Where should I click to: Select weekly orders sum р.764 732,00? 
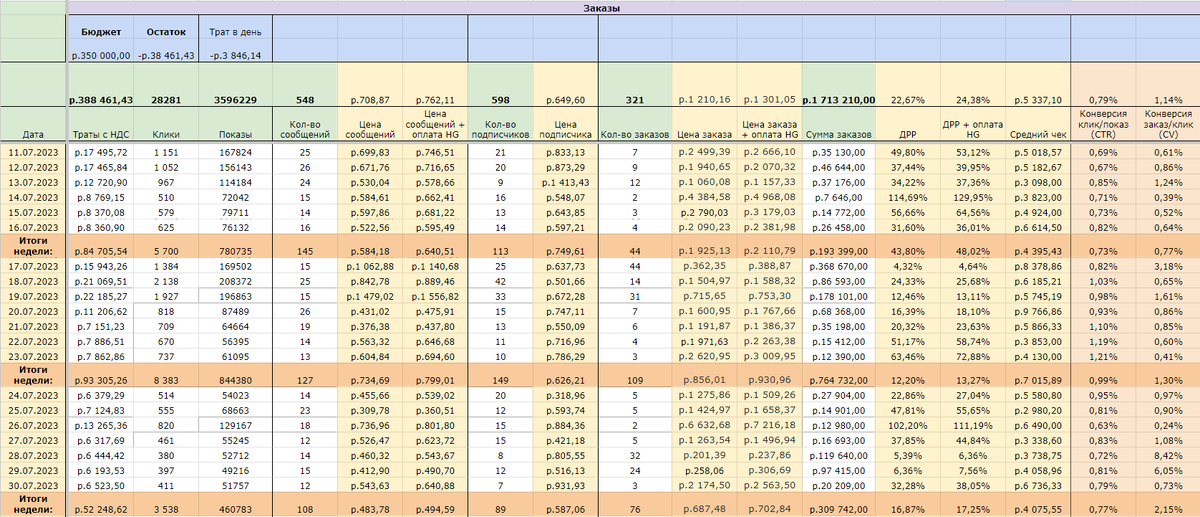[839, 381]
